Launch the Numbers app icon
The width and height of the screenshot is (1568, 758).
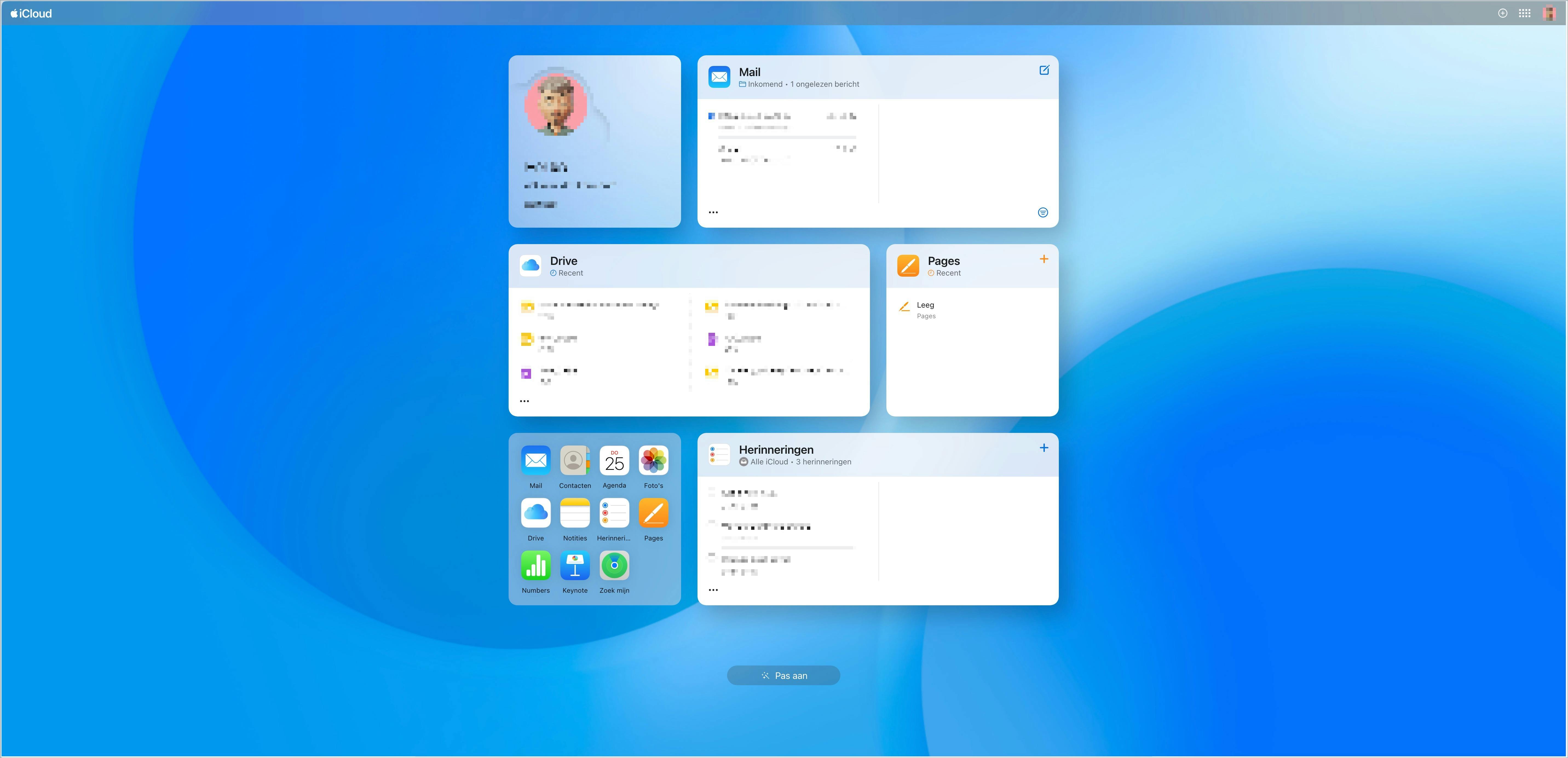536,566
